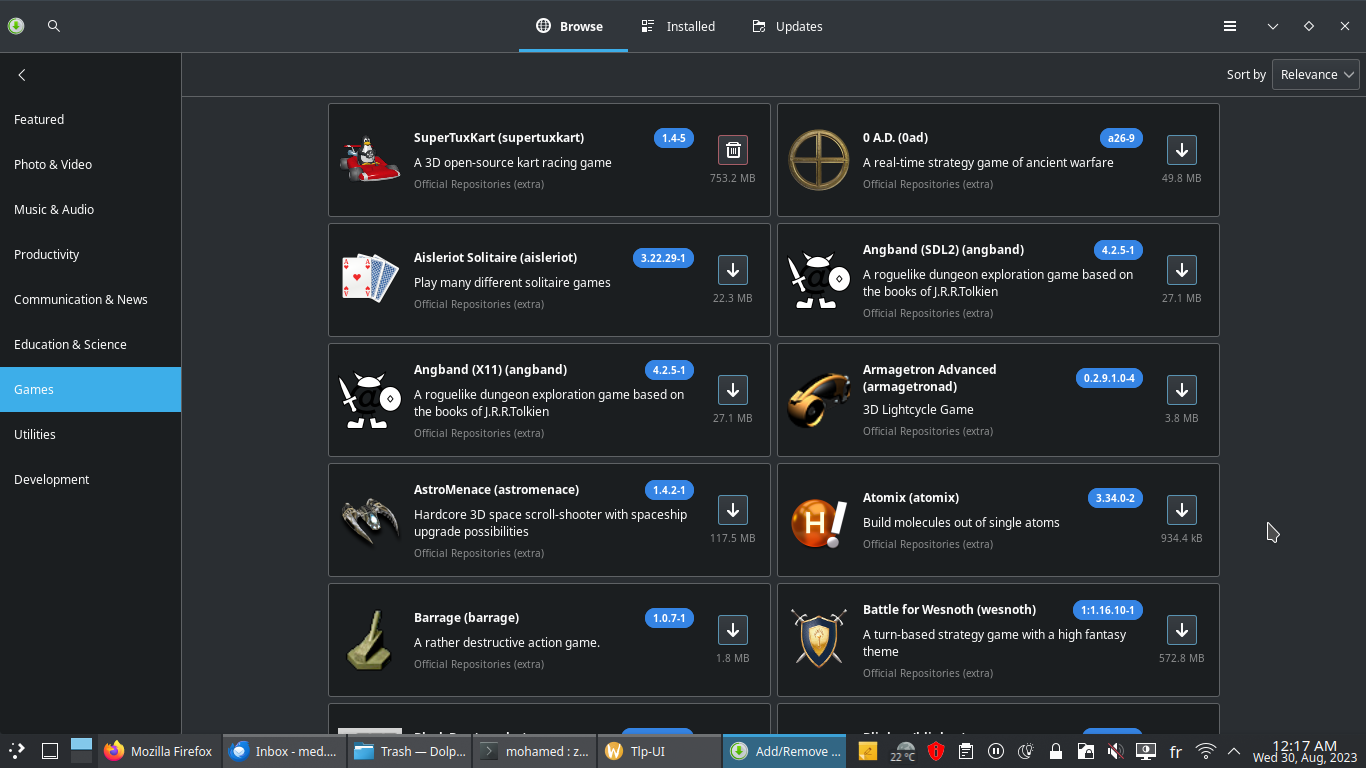This screenshot has width=1366, height=768.
Task: Open the sticky notes tray icon
Action: tap(868, 751)
